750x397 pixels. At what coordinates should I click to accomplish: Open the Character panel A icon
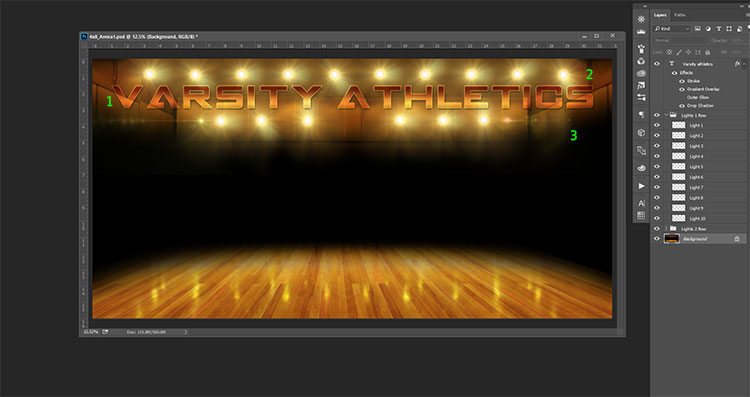[x=641, y=204]
